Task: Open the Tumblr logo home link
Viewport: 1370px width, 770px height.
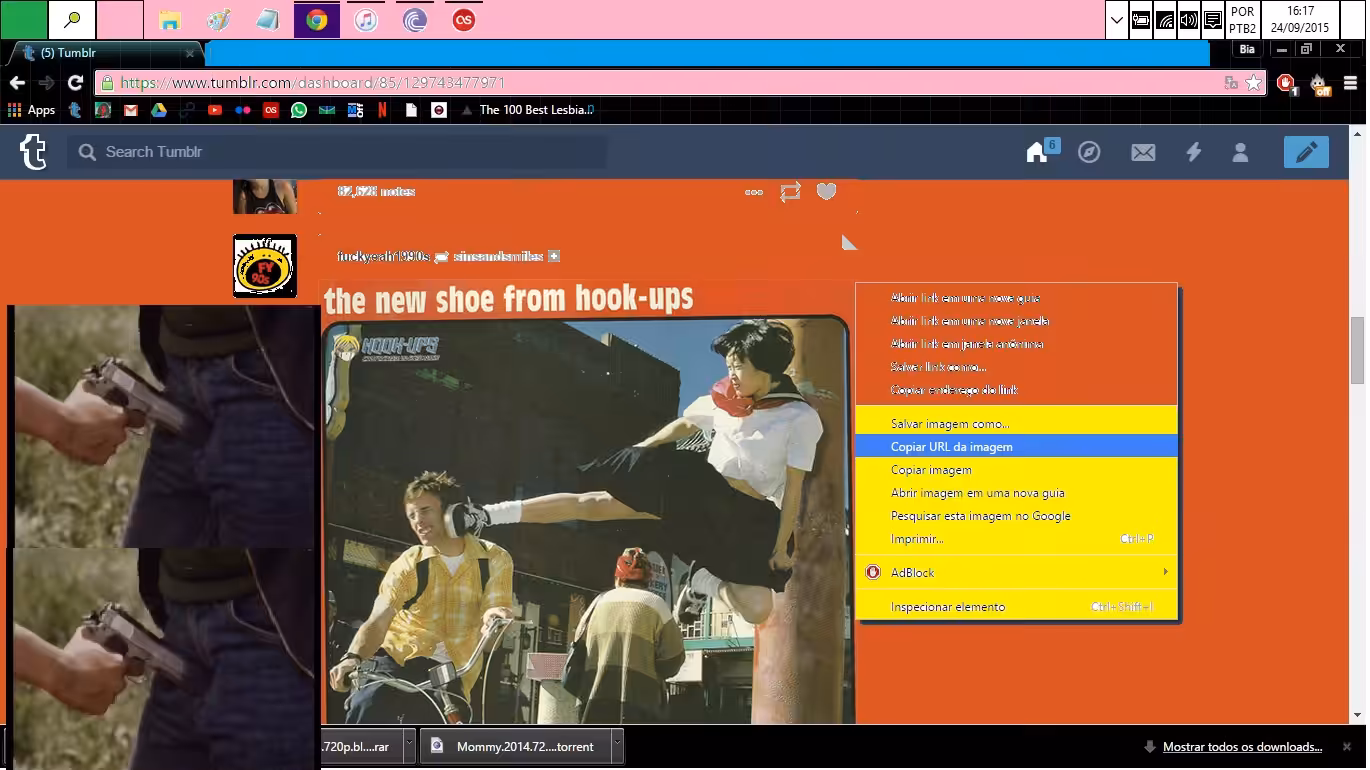Action: click(33, 152)
